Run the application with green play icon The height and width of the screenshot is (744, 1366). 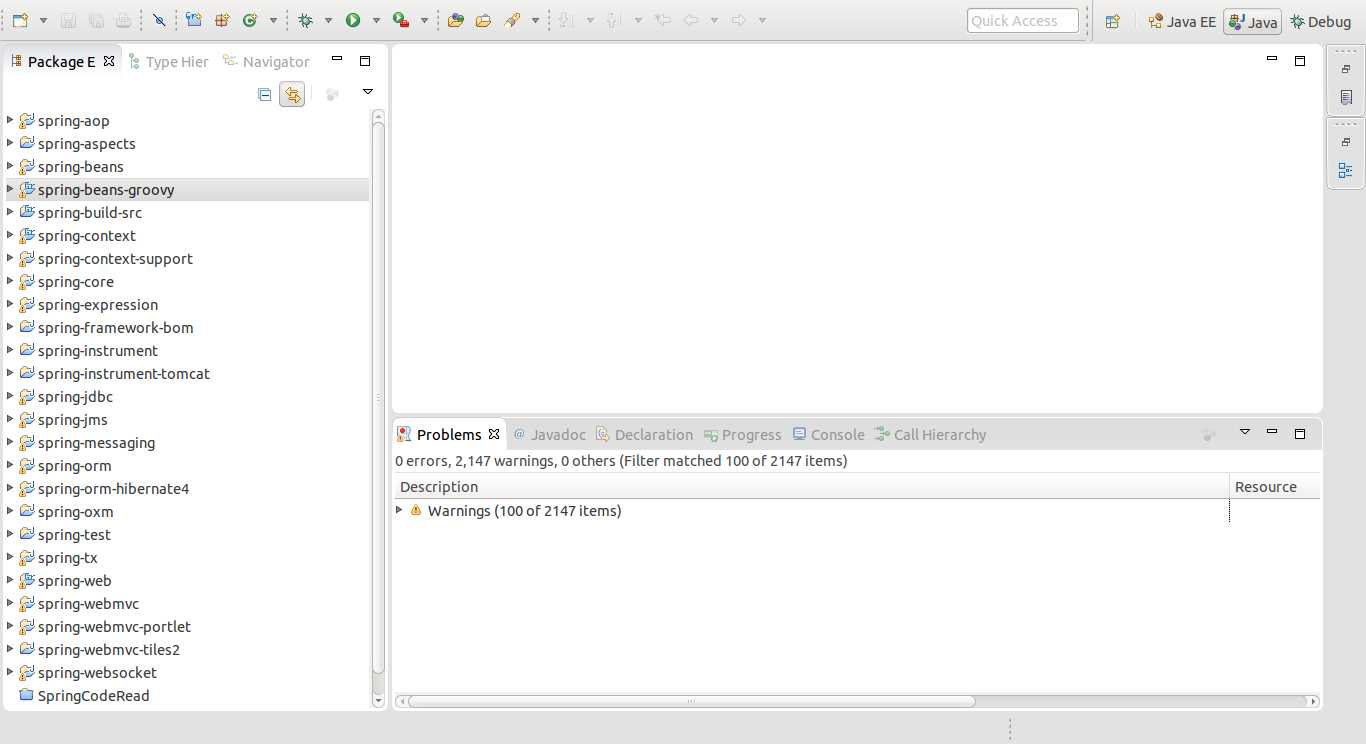tap(353, 20)
